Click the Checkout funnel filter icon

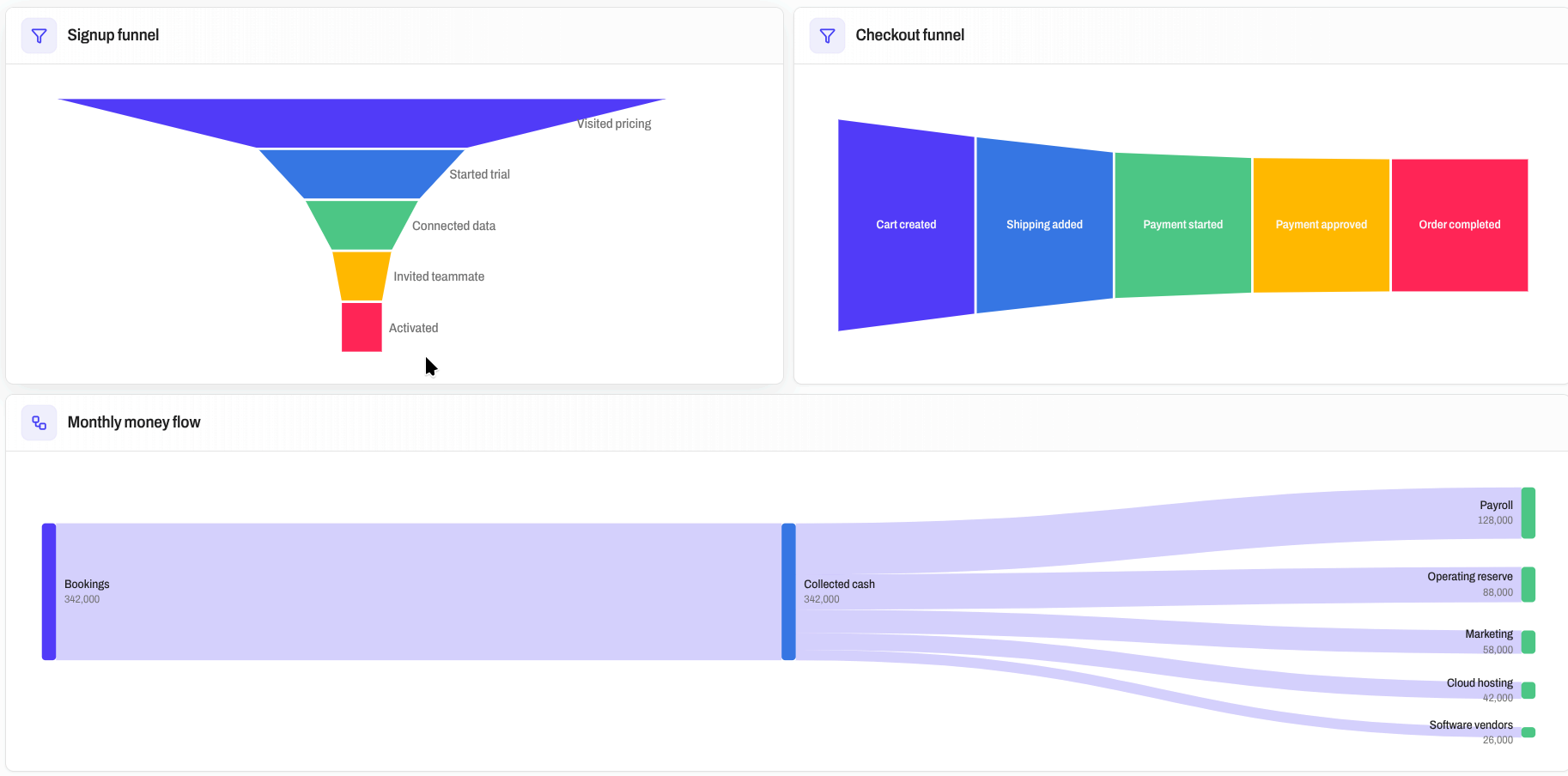[x=827, y=36]
